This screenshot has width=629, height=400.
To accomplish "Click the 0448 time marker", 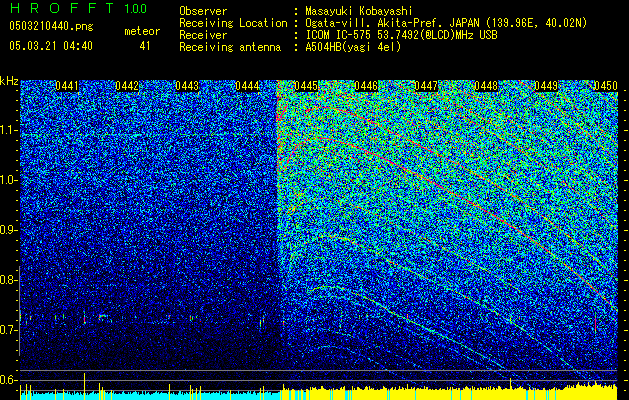I will [x=486, y=86].
